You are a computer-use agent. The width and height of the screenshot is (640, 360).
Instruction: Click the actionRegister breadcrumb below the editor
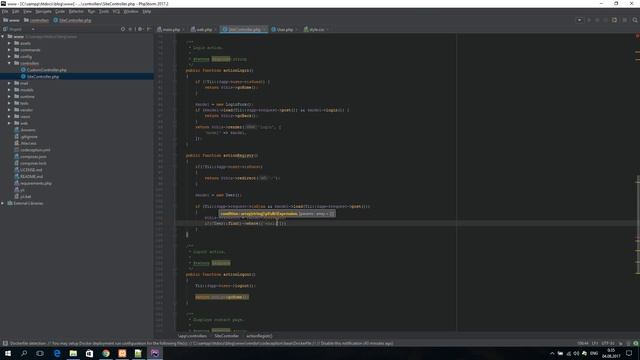point(259,336)
